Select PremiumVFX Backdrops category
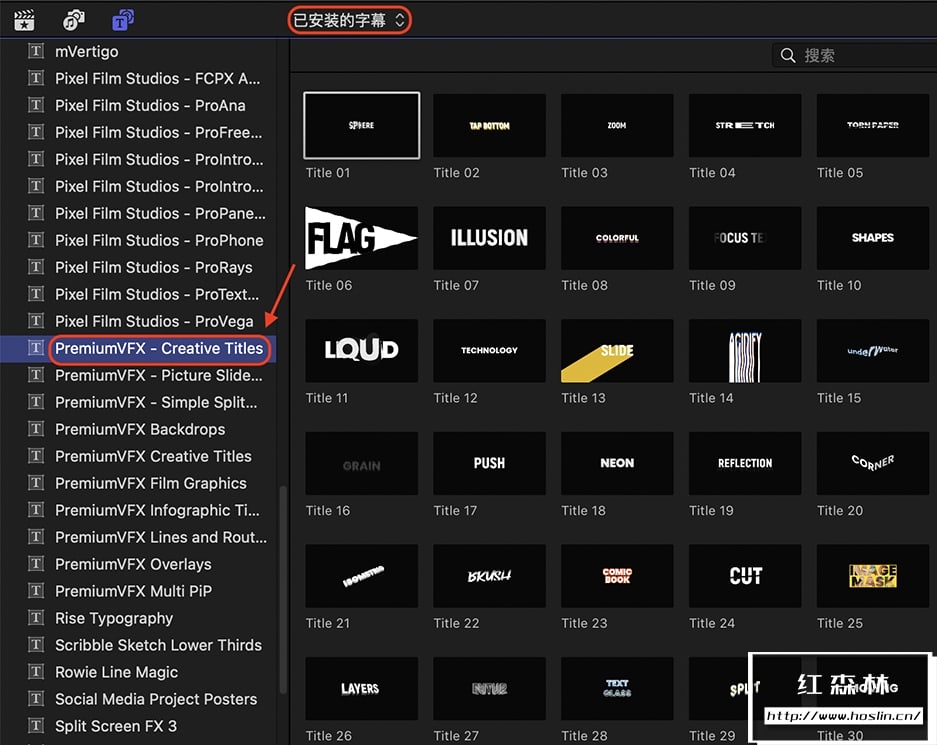This screenshot has height=745, width=937. (138, 429)
